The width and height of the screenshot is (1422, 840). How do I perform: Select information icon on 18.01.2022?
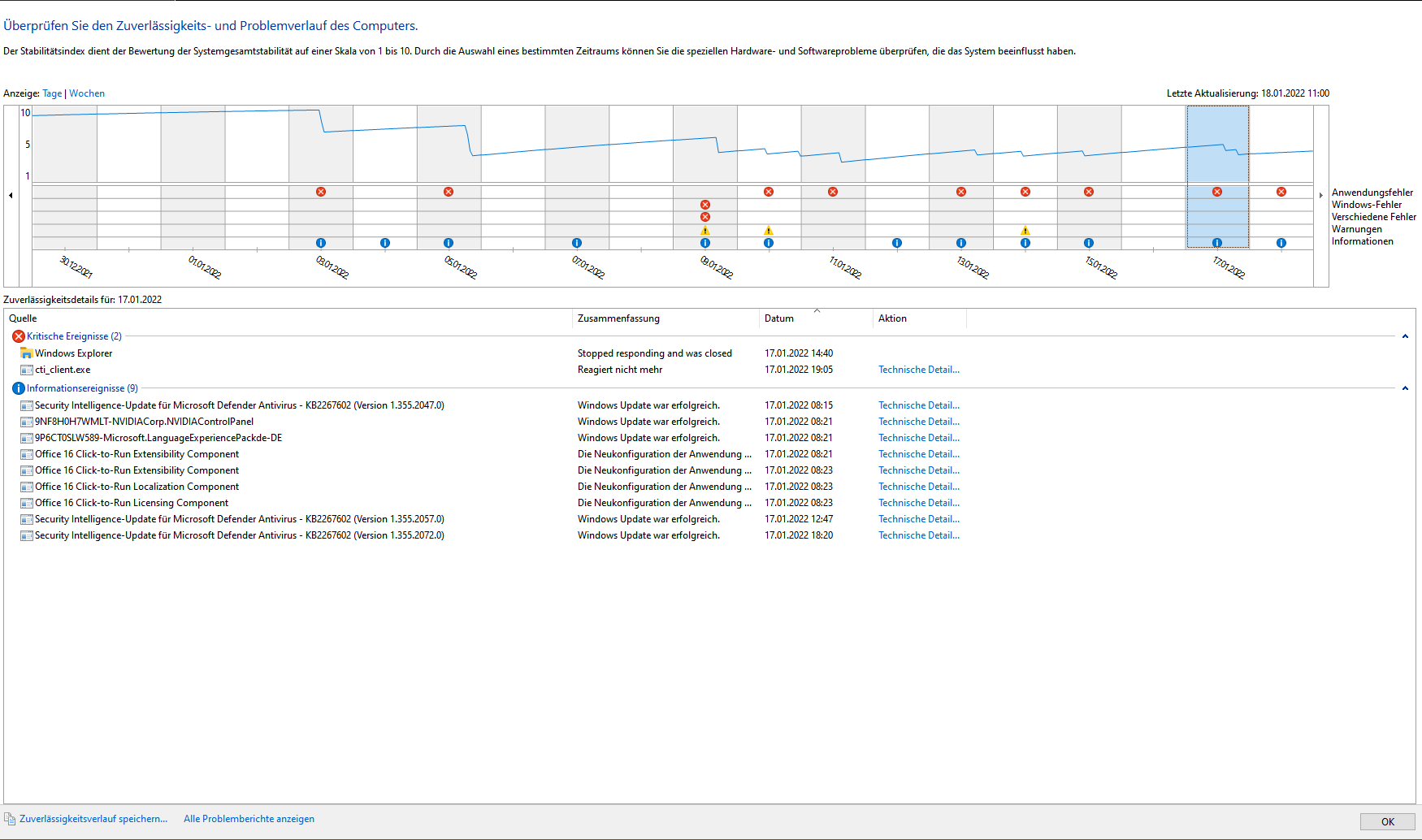pos(1281,243)
